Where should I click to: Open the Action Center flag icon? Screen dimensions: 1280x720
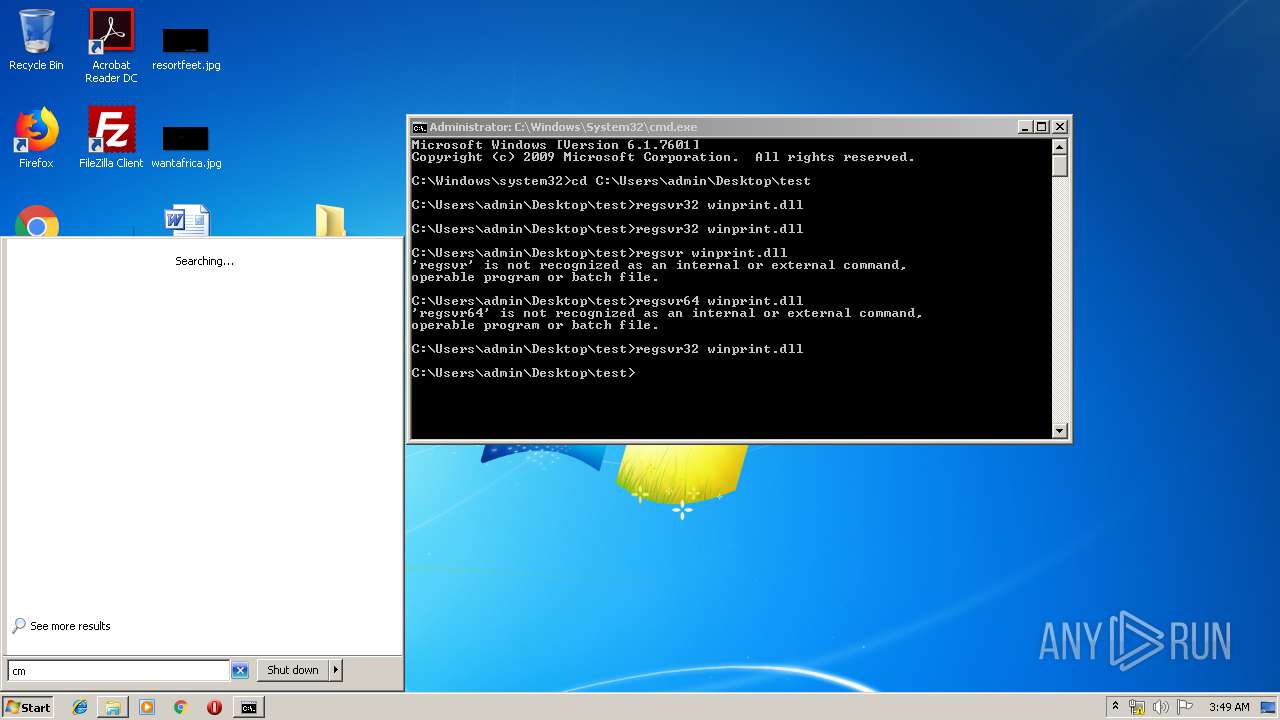tap(1185, 707)
